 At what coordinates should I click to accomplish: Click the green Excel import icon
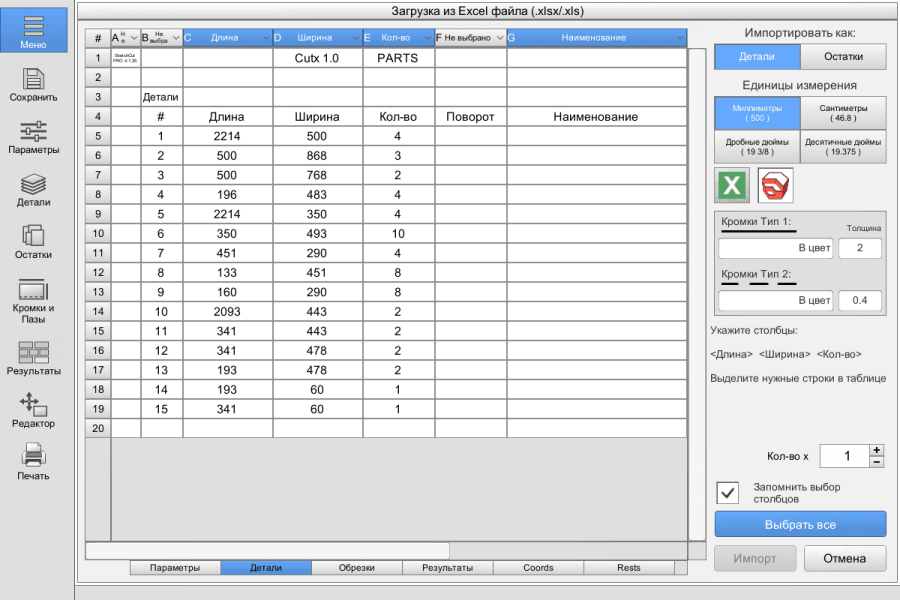point(732,185)
